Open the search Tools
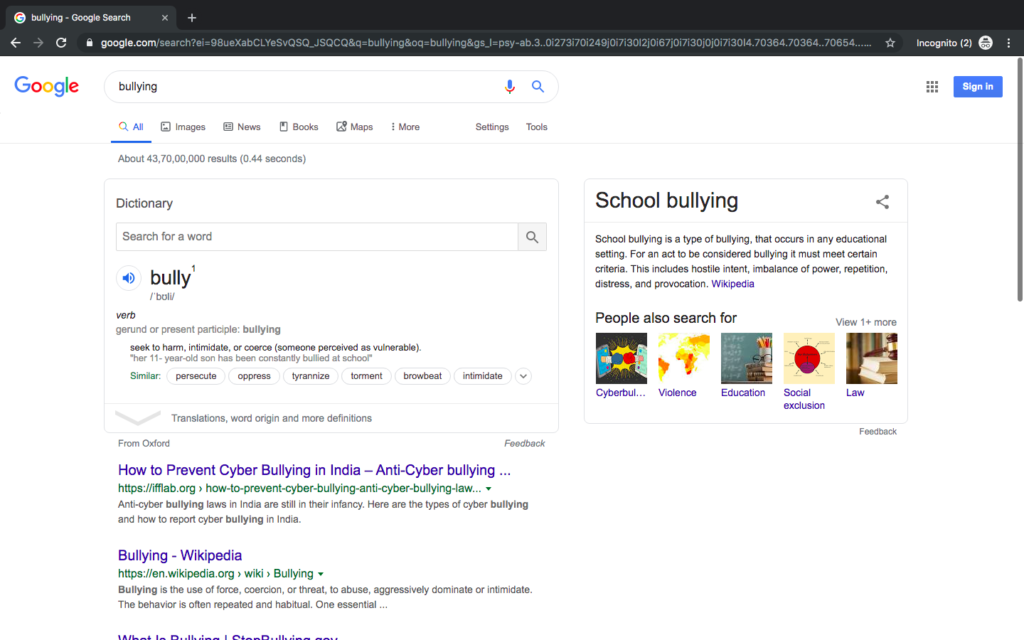 [x=536, y=127]
